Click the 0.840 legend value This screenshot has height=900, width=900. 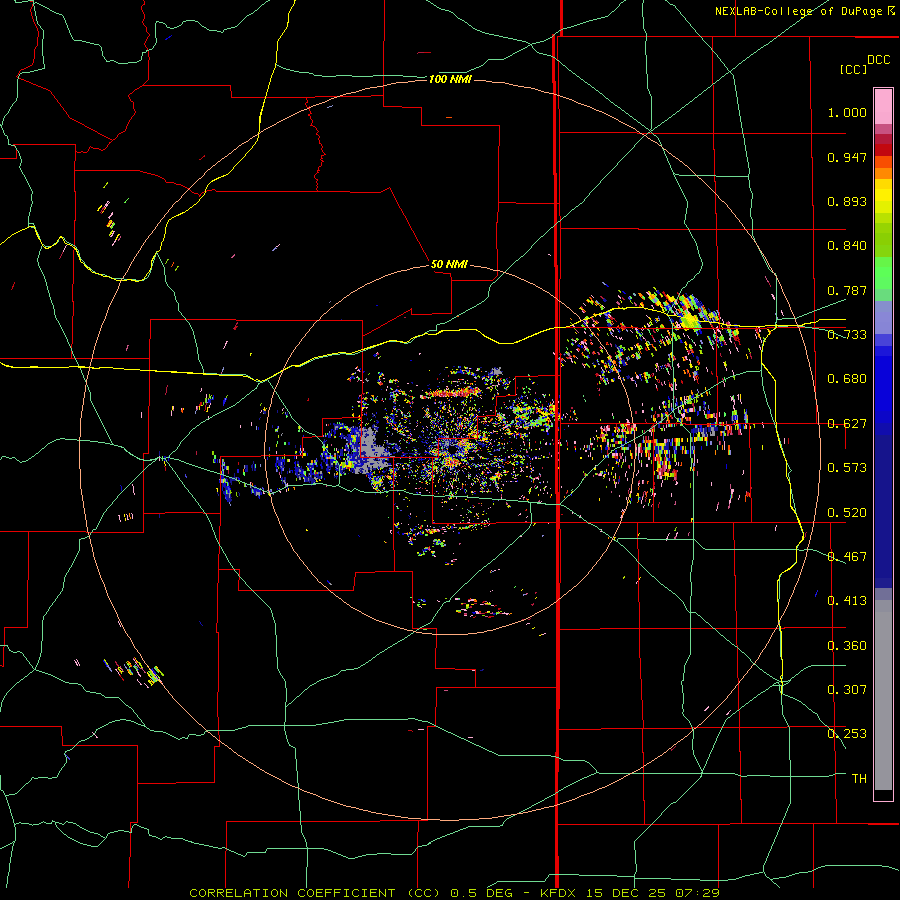[x=847, y=246]
